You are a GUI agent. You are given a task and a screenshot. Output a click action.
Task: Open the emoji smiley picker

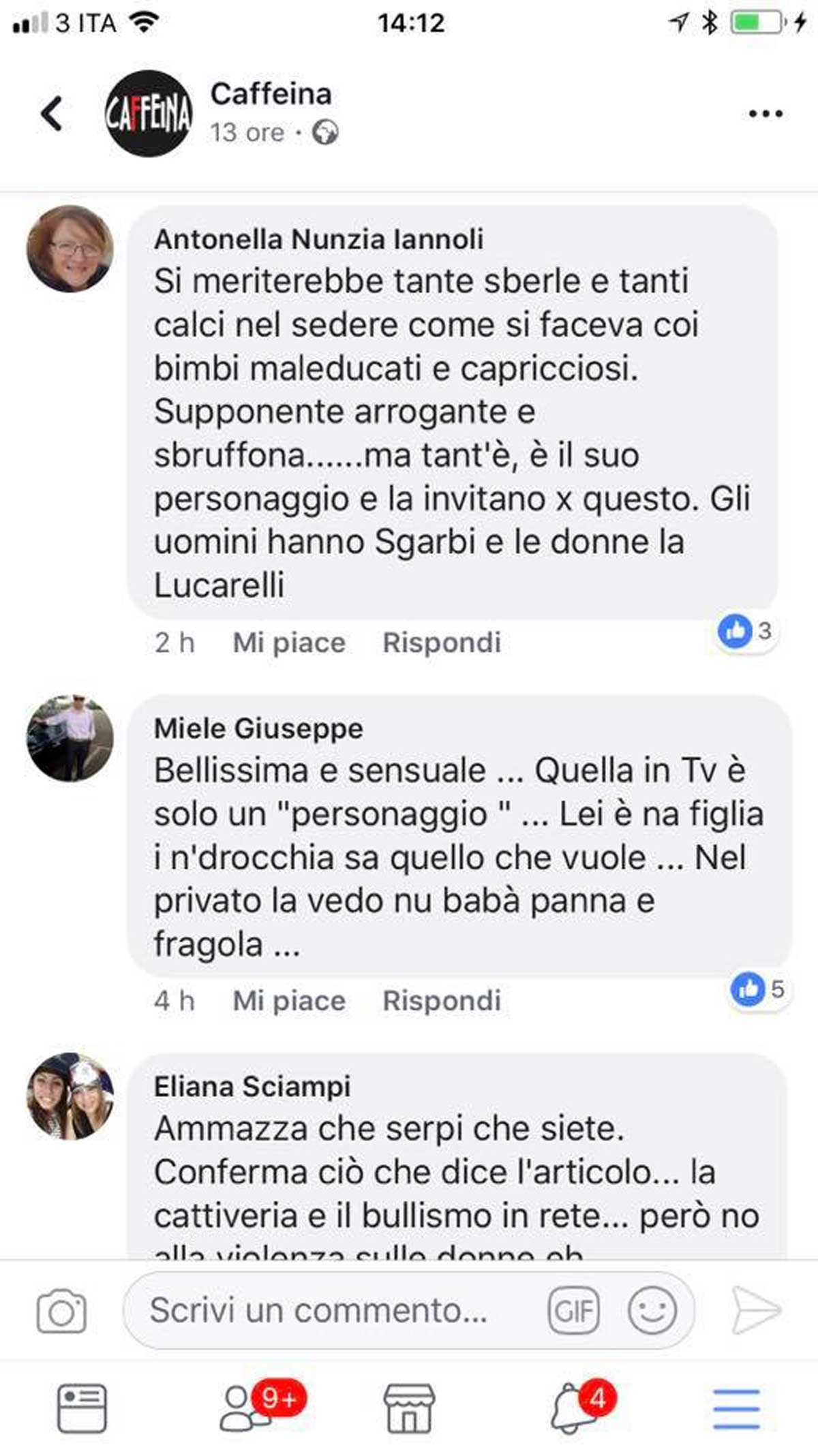[x=652, y=1310]
